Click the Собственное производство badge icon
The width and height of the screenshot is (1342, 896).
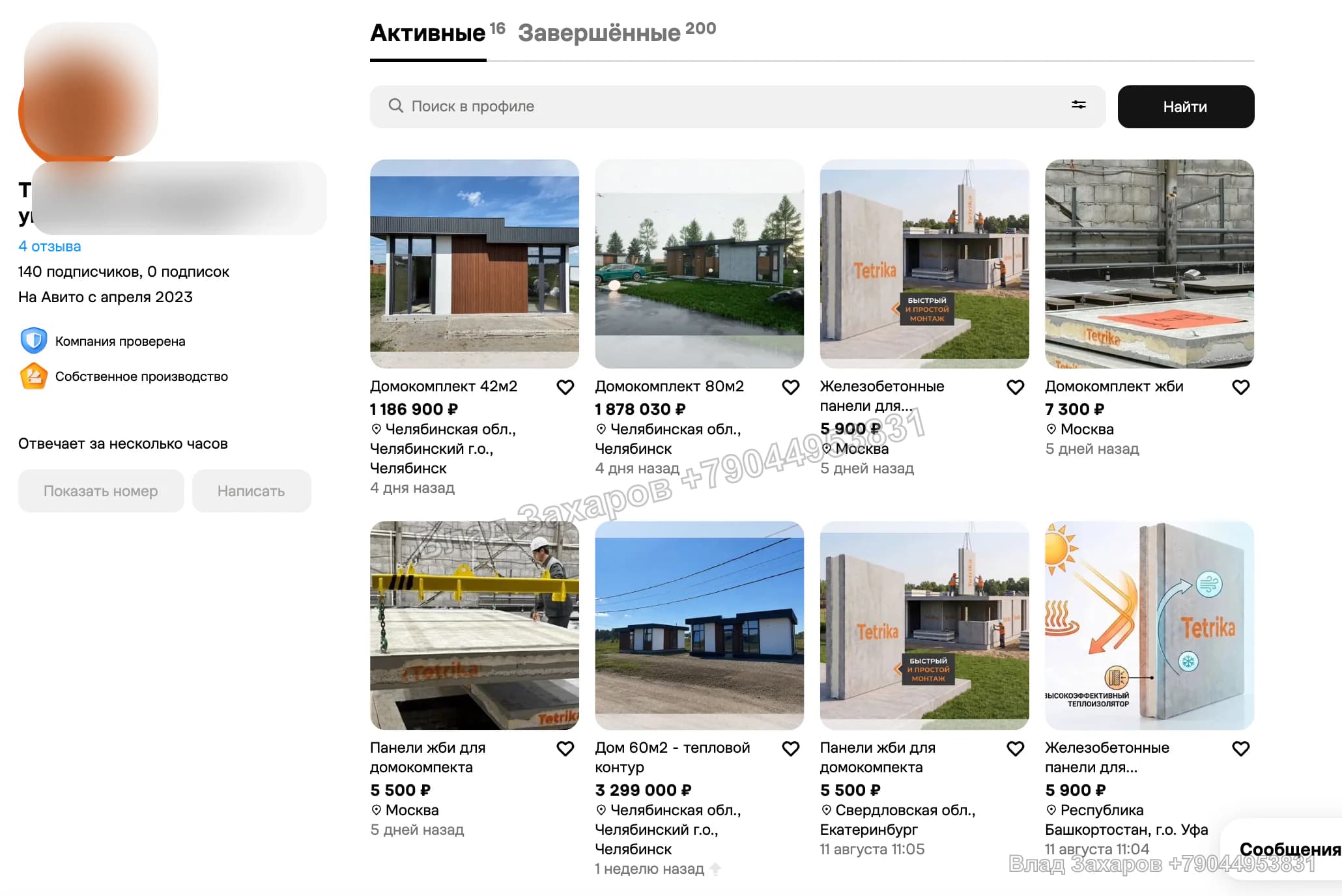click(x=34, y=376)
